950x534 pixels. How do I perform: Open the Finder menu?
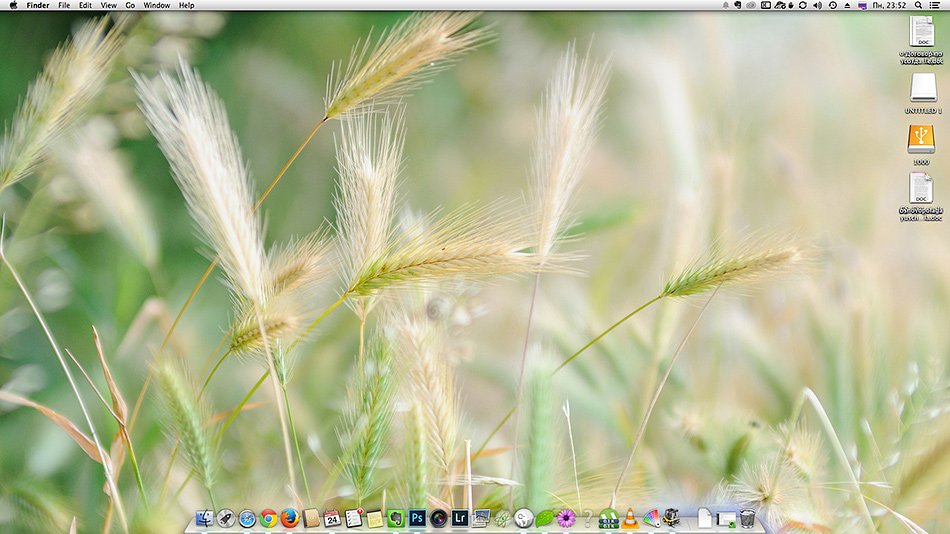(38, 5)
